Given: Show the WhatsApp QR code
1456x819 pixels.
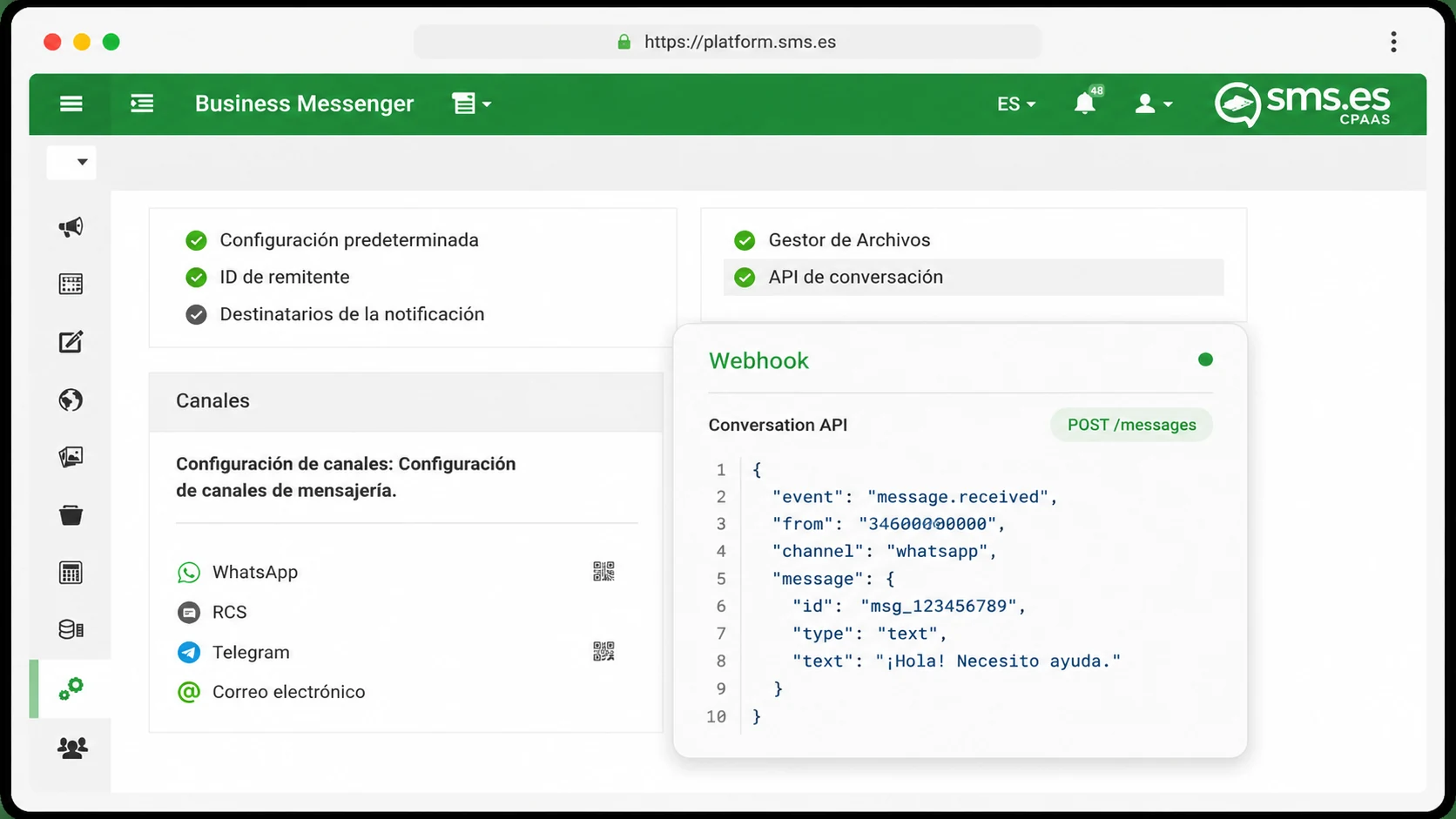Looking at the screenshot, I should pyautogui.click(x=603, y=571).
